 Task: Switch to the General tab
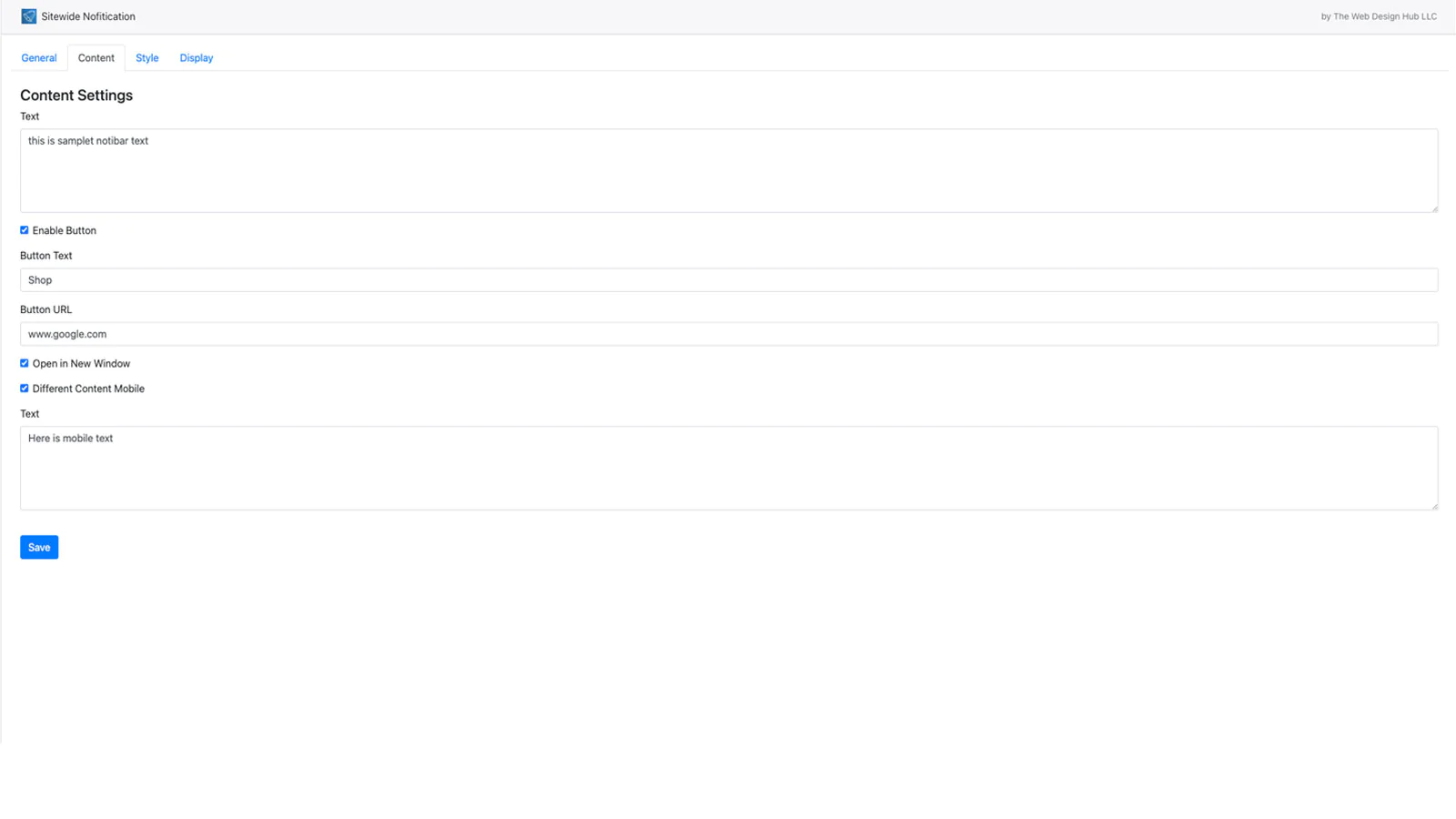coord(39,57)
